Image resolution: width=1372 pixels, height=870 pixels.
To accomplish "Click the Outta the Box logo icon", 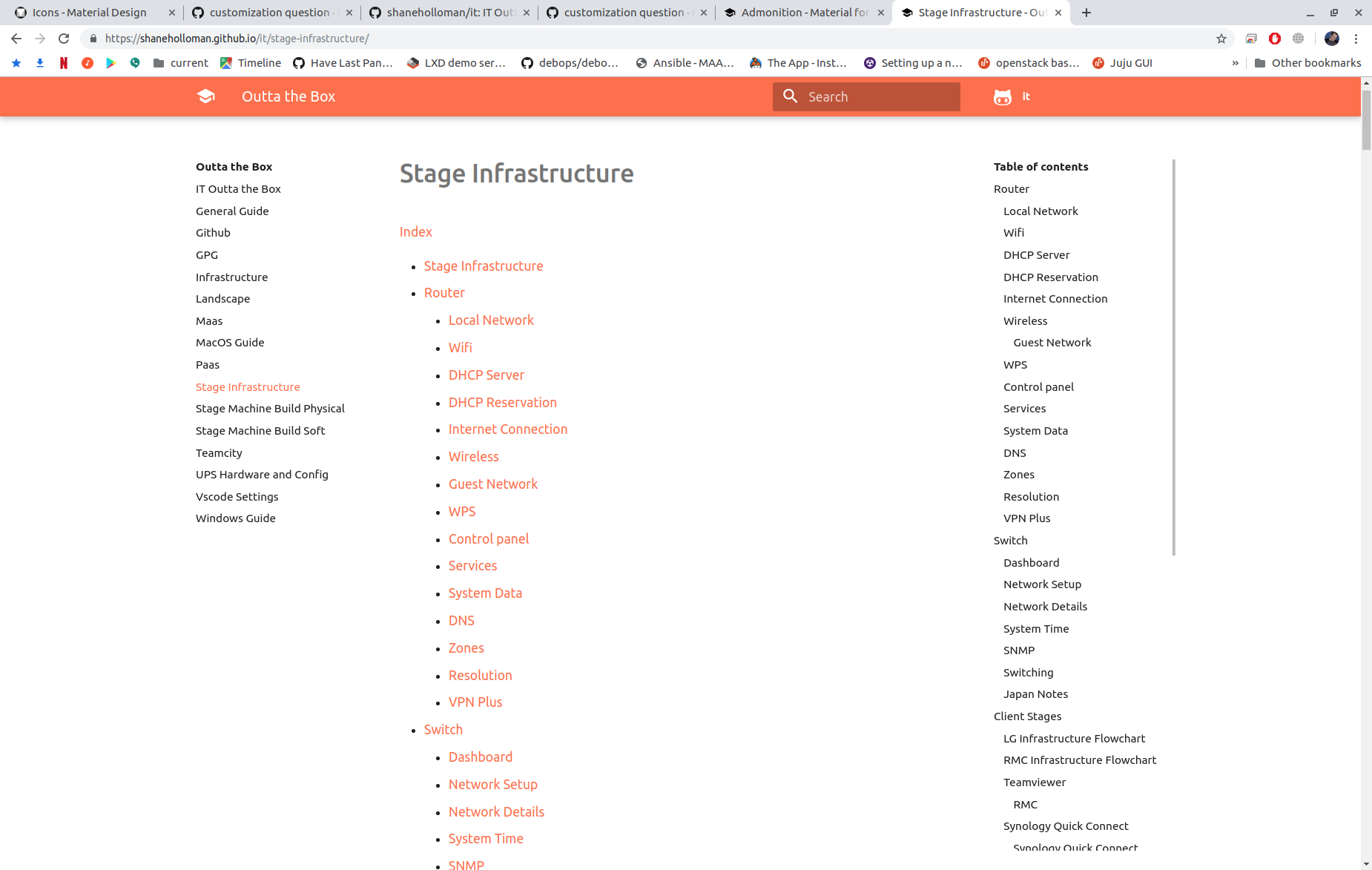I will click(x=205, y=96).
